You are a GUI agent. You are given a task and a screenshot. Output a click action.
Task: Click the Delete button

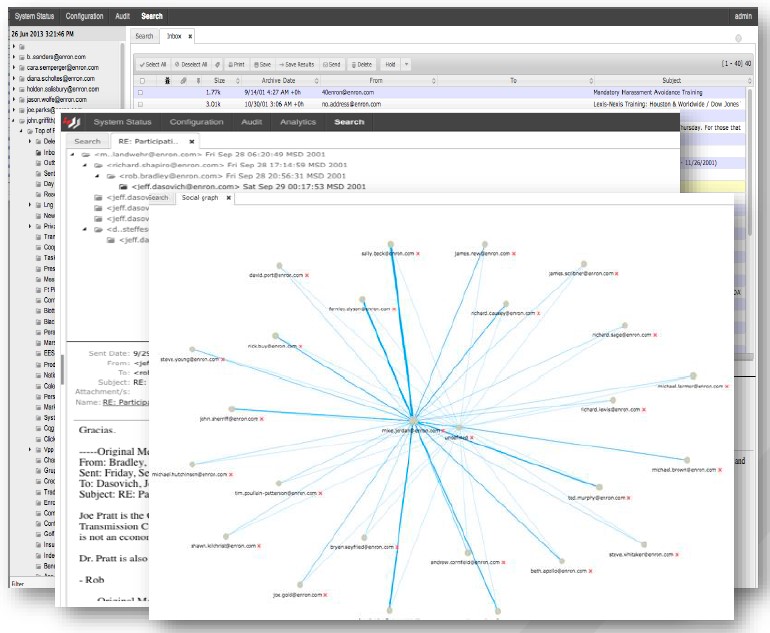[x=362, y=64]
